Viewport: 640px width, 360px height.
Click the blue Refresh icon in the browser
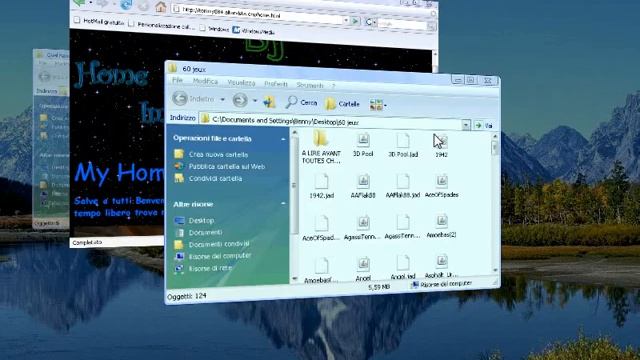[126, 4]
